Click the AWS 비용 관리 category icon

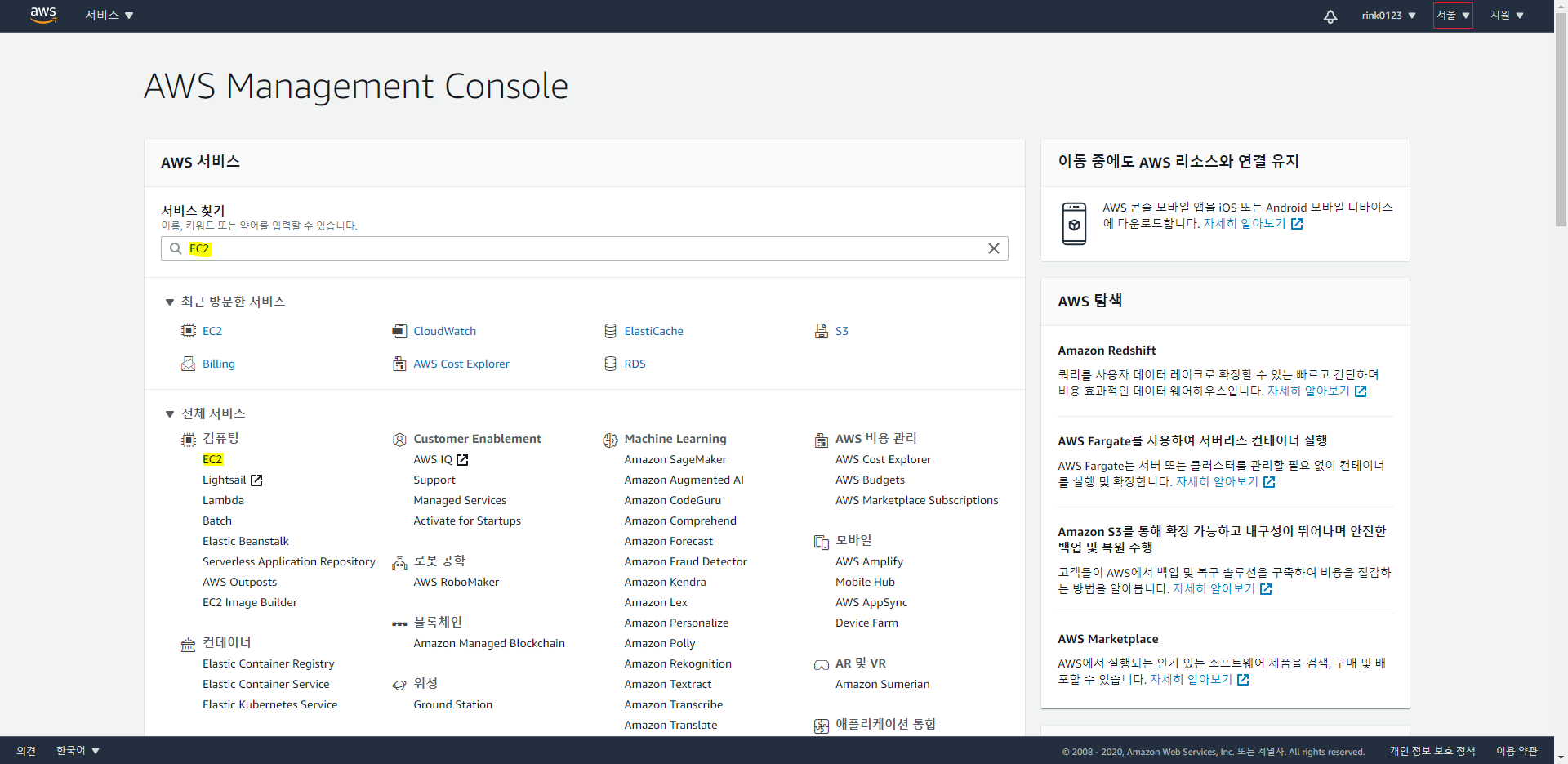click(822, 440)
